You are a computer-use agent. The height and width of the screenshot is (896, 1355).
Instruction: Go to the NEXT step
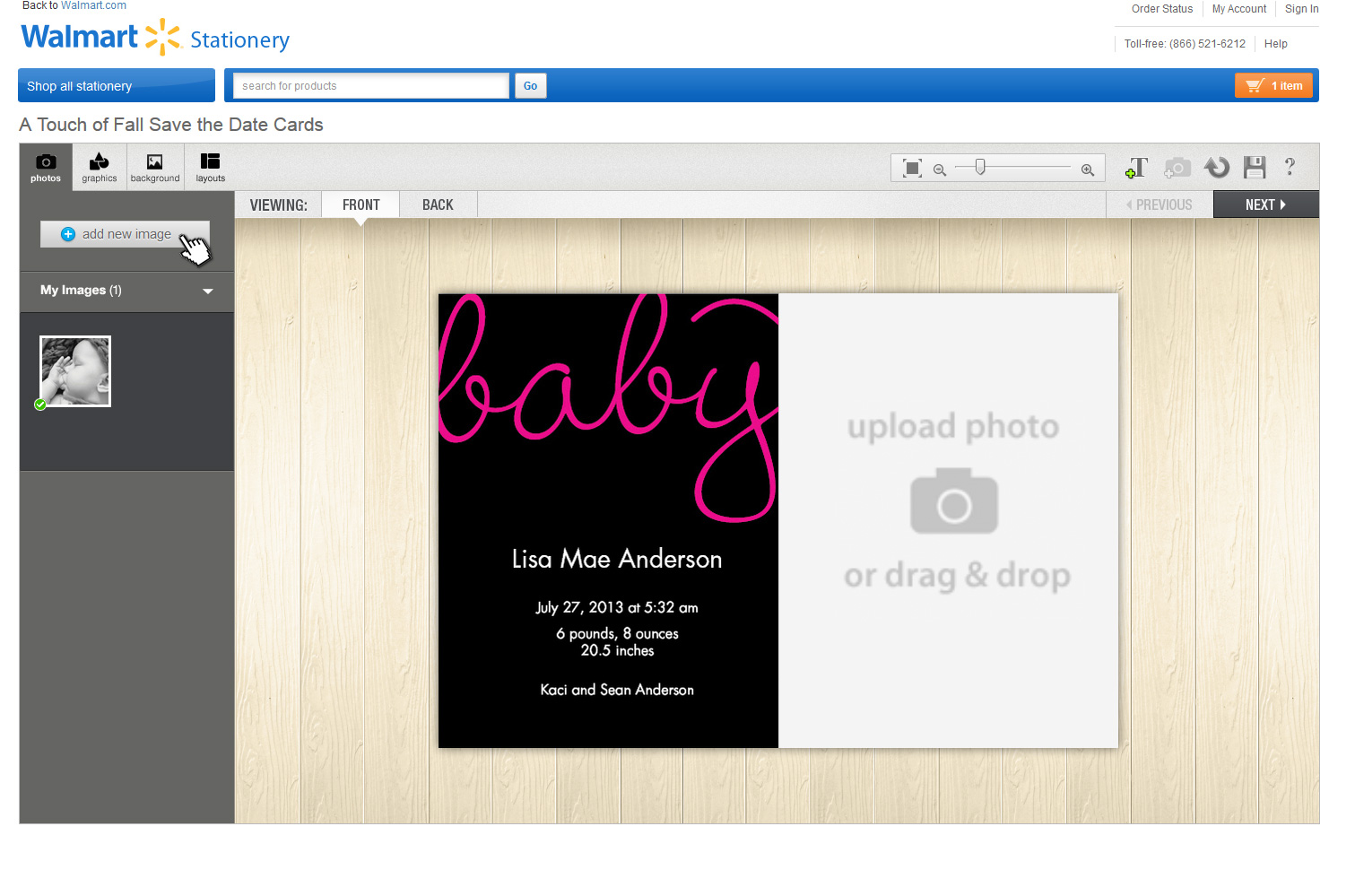(x=1265, y=205)
